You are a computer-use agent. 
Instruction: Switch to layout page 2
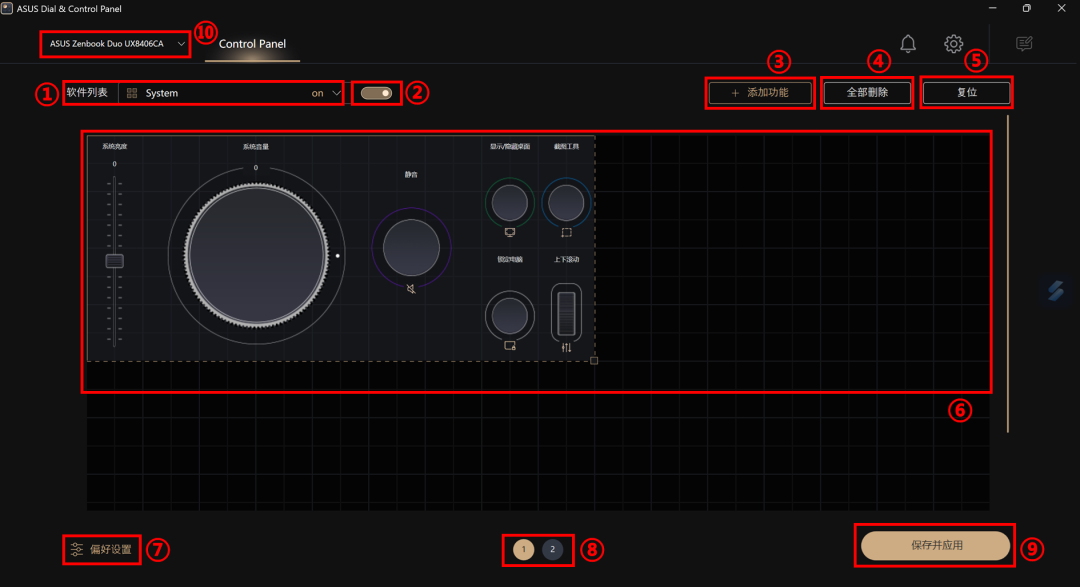[x=552, y=549]
